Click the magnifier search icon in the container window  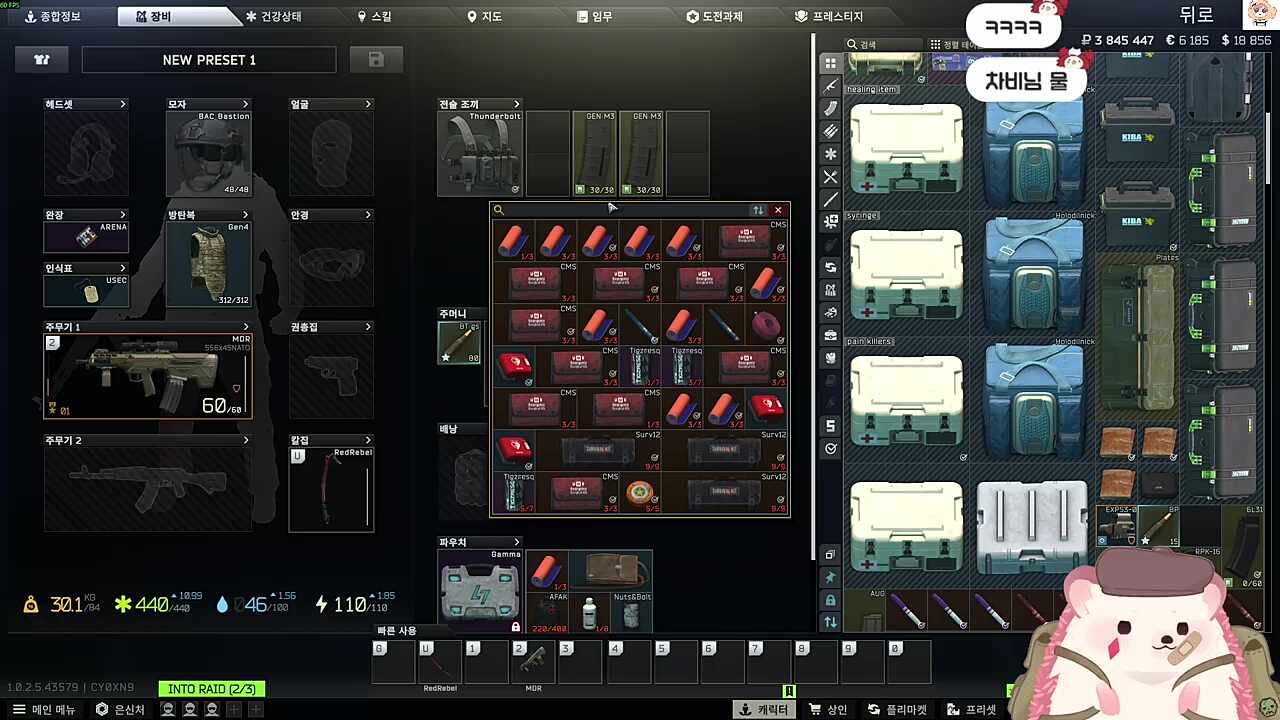(498, 210)
